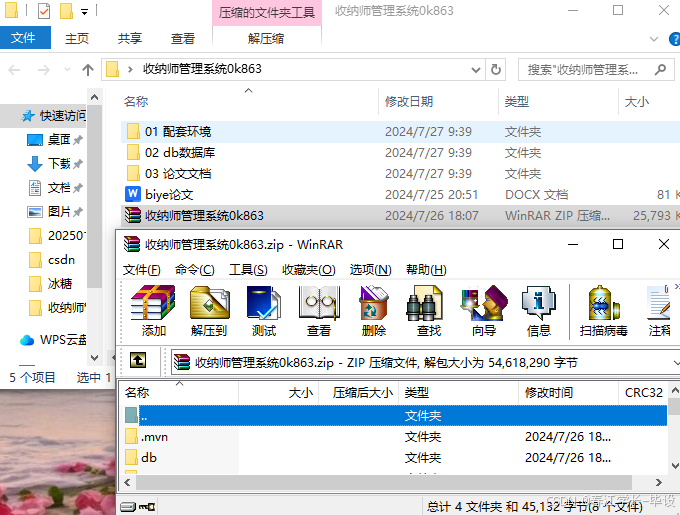Open the Wizard (向导) toolbar icon
This screenshot has width=680, height=515.
tap(484, 311)
